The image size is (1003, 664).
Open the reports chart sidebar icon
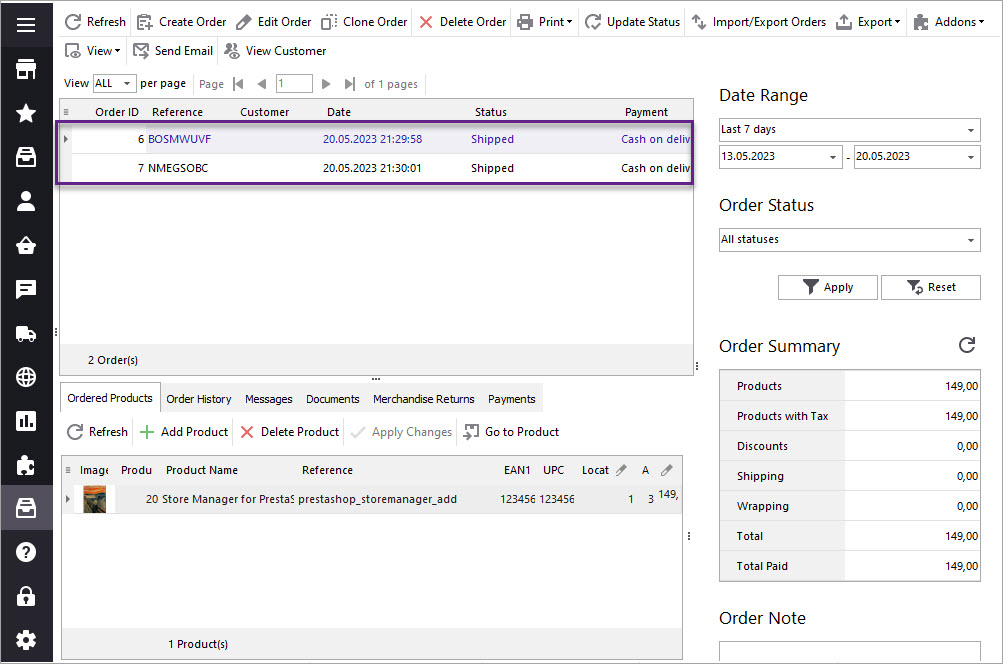coord(26,421)
